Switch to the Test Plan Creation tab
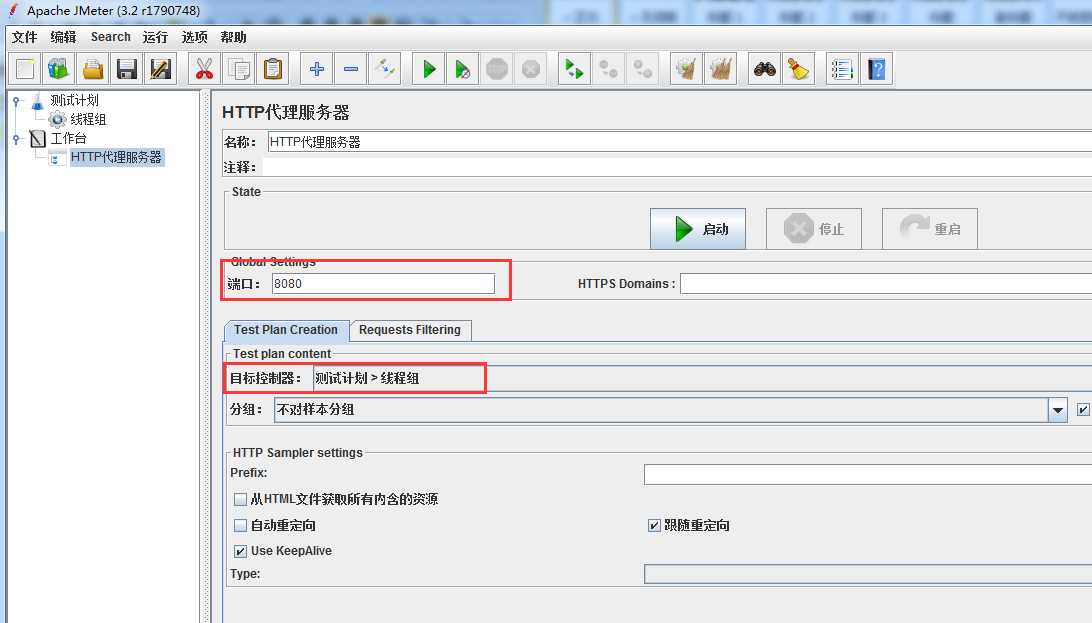 (x=286, y=330)
